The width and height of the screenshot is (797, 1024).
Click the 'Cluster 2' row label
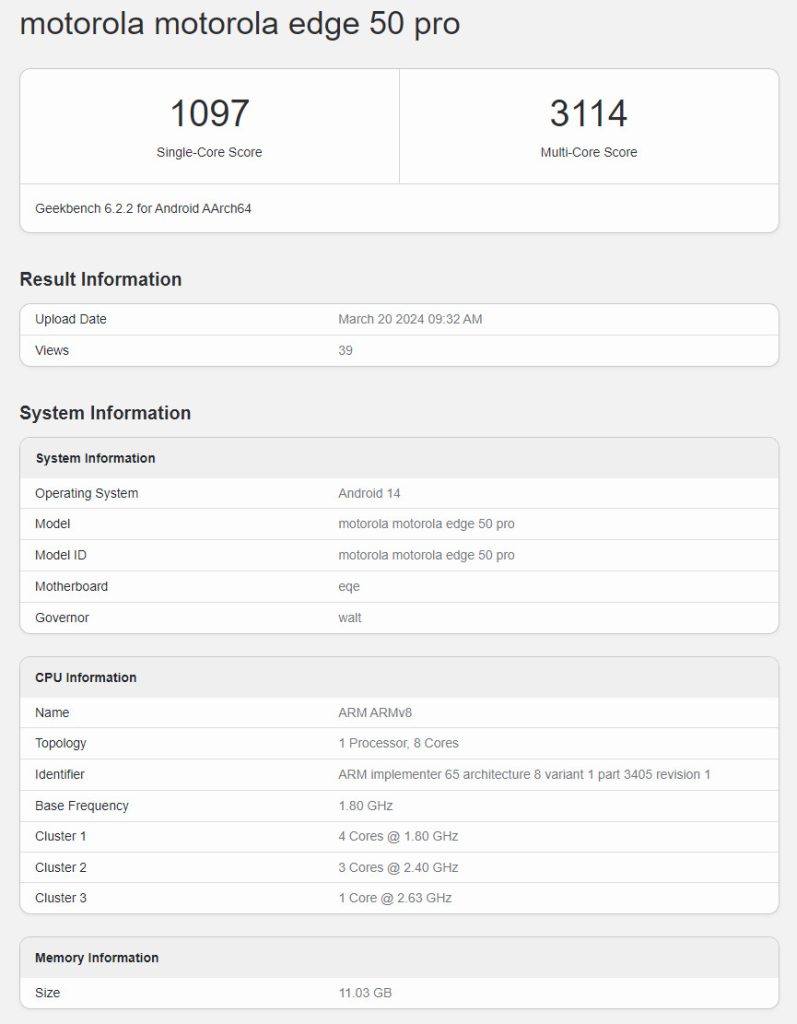tap(61, 868)
